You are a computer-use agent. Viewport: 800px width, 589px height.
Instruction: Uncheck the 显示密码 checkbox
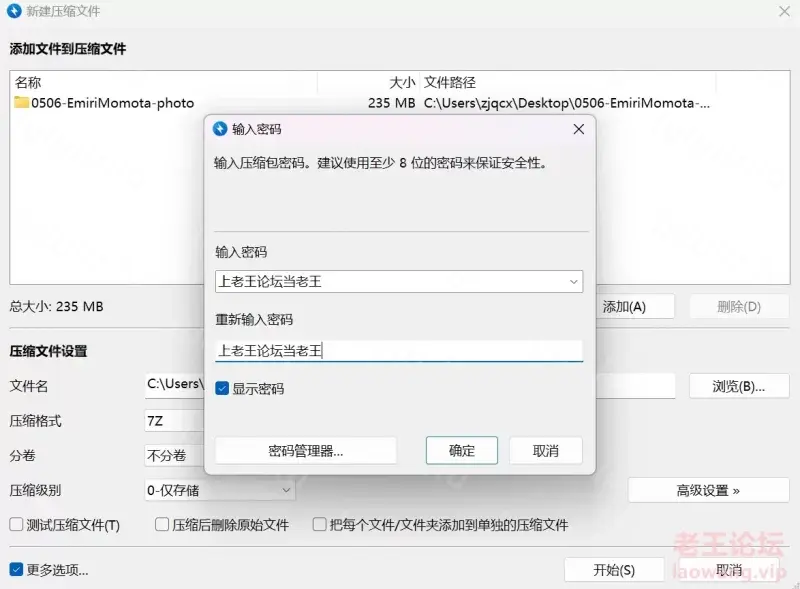tap(222, 388)
